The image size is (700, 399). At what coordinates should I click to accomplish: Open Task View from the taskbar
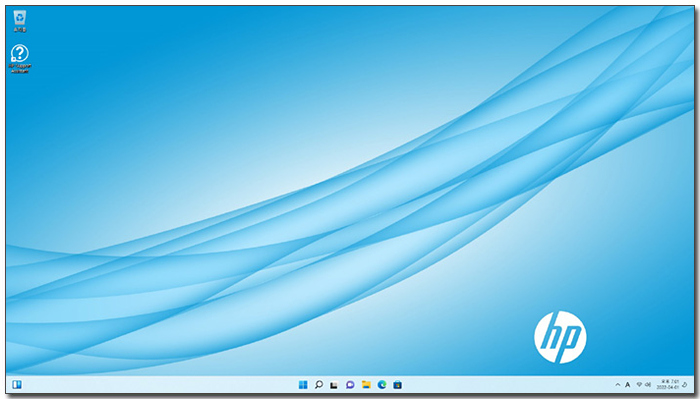pyautogui.click(x=334, y=385)
